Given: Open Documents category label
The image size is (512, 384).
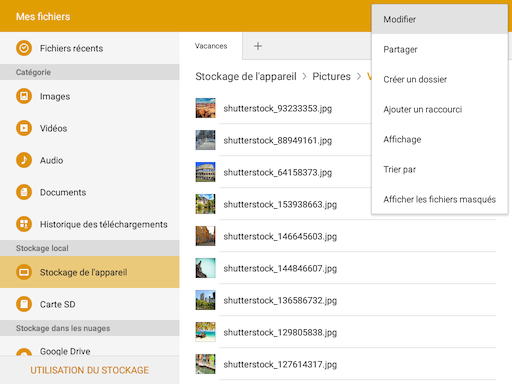Looking at the screenshot, I should point(63,192).
